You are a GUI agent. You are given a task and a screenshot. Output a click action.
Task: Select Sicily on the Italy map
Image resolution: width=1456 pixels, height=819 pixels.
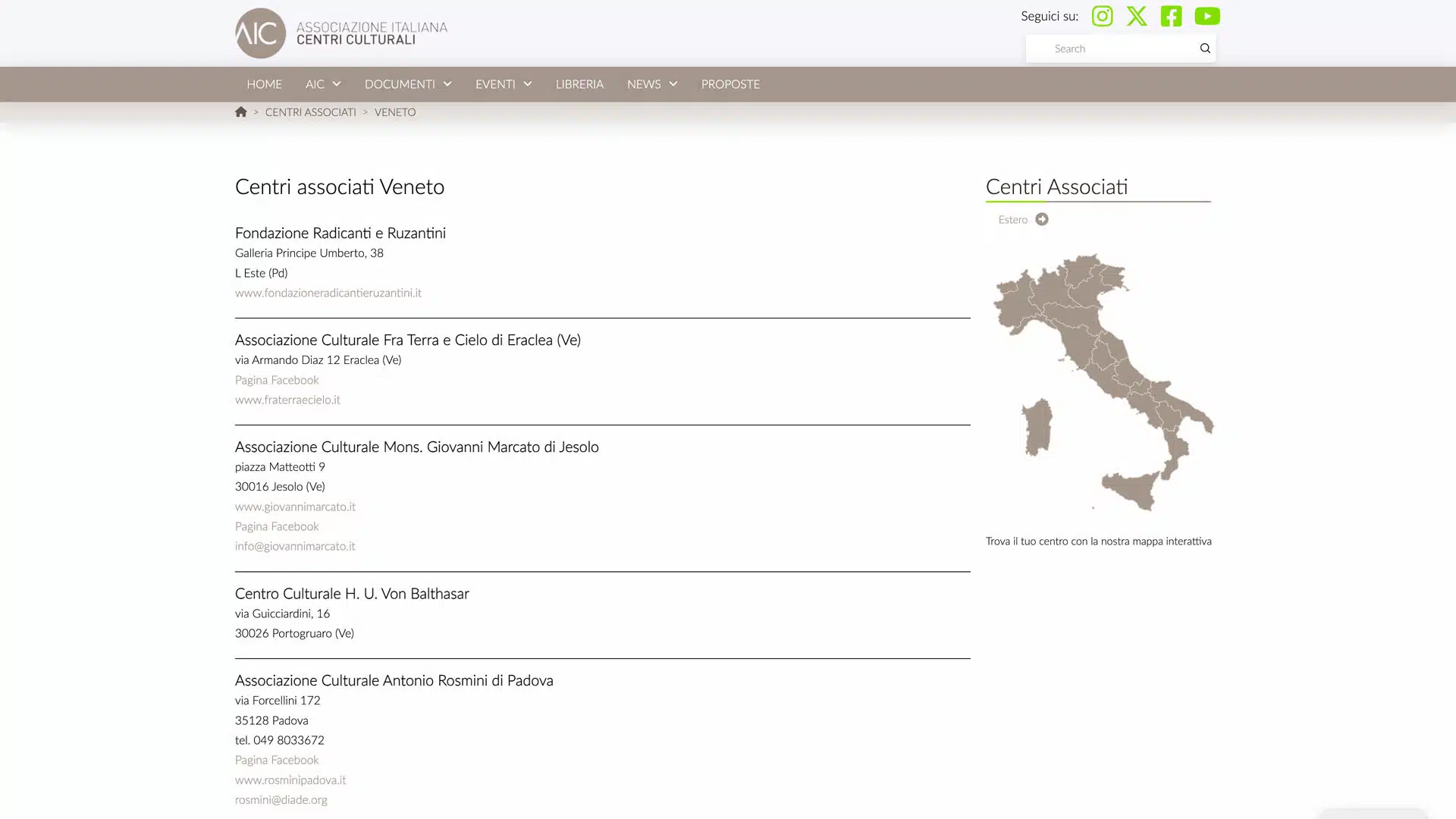click(x=1131, y=489)
